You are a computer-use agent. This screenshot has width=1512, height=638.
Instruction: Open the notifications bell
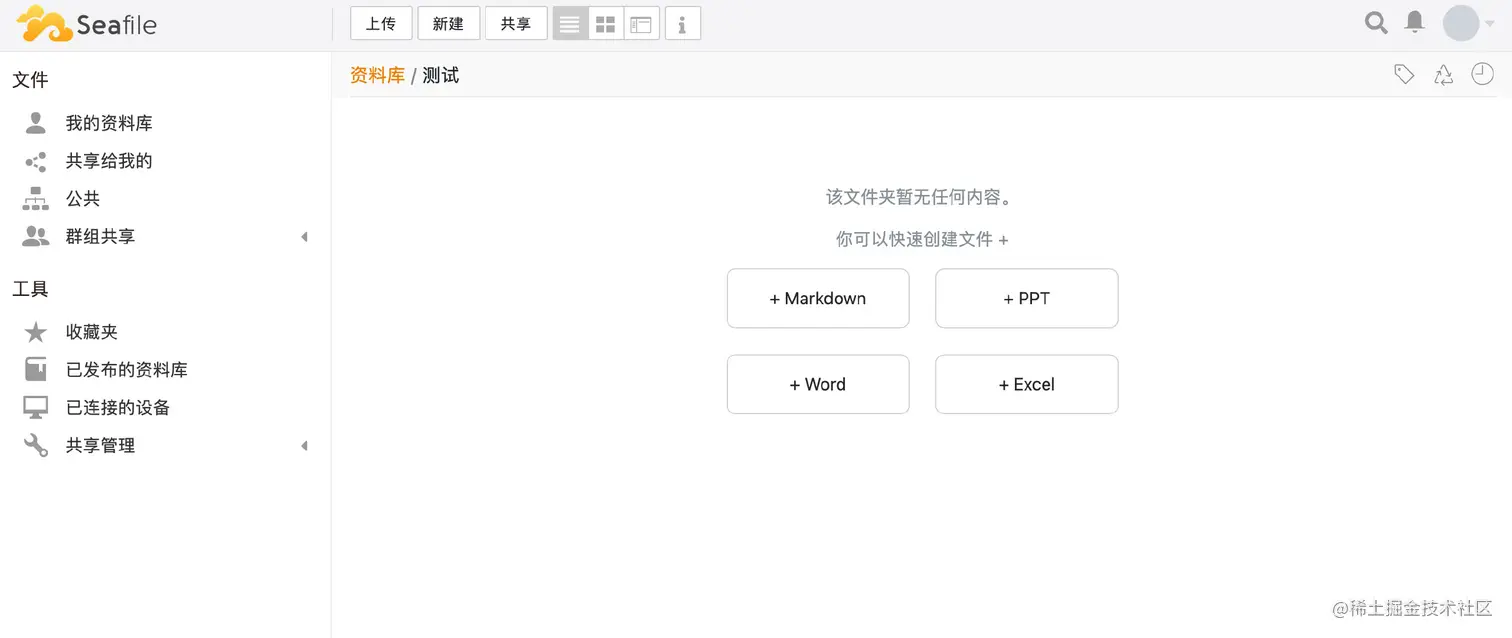pos(1414,22)
